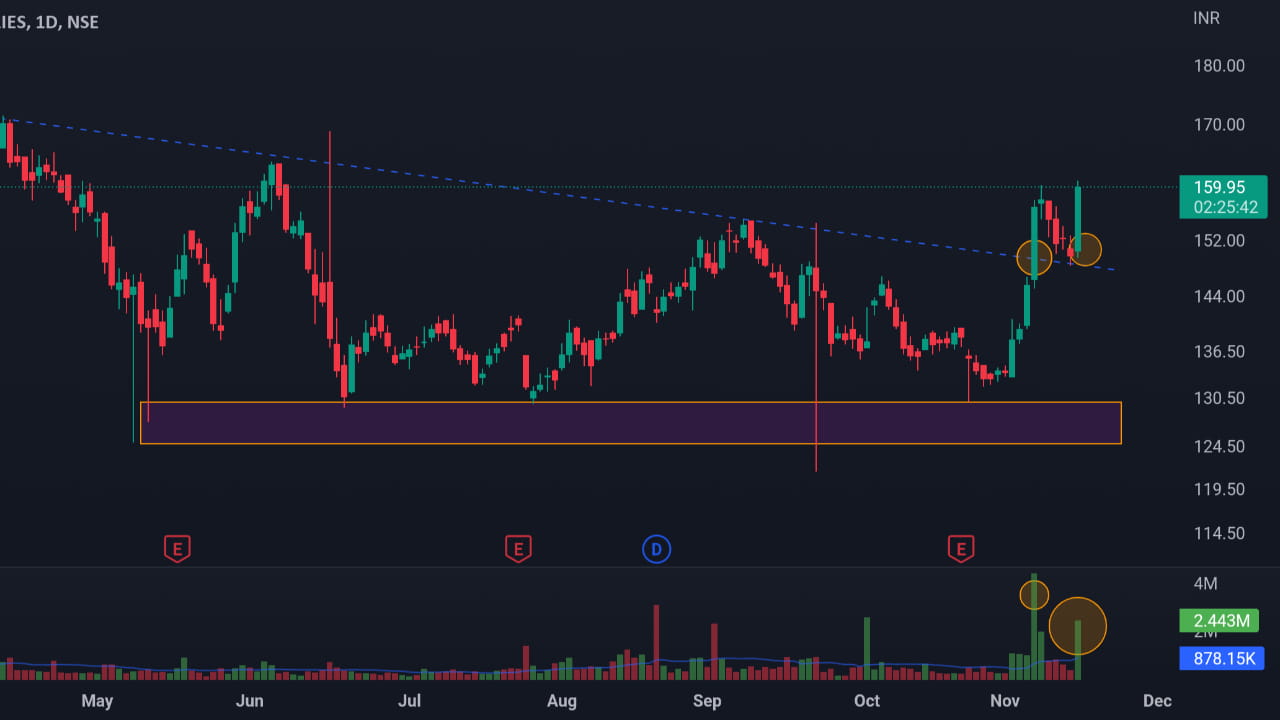Click the green last price label 159.95
The image size is (1280, 720).
pyautogui.click(x=1221, y=187)
